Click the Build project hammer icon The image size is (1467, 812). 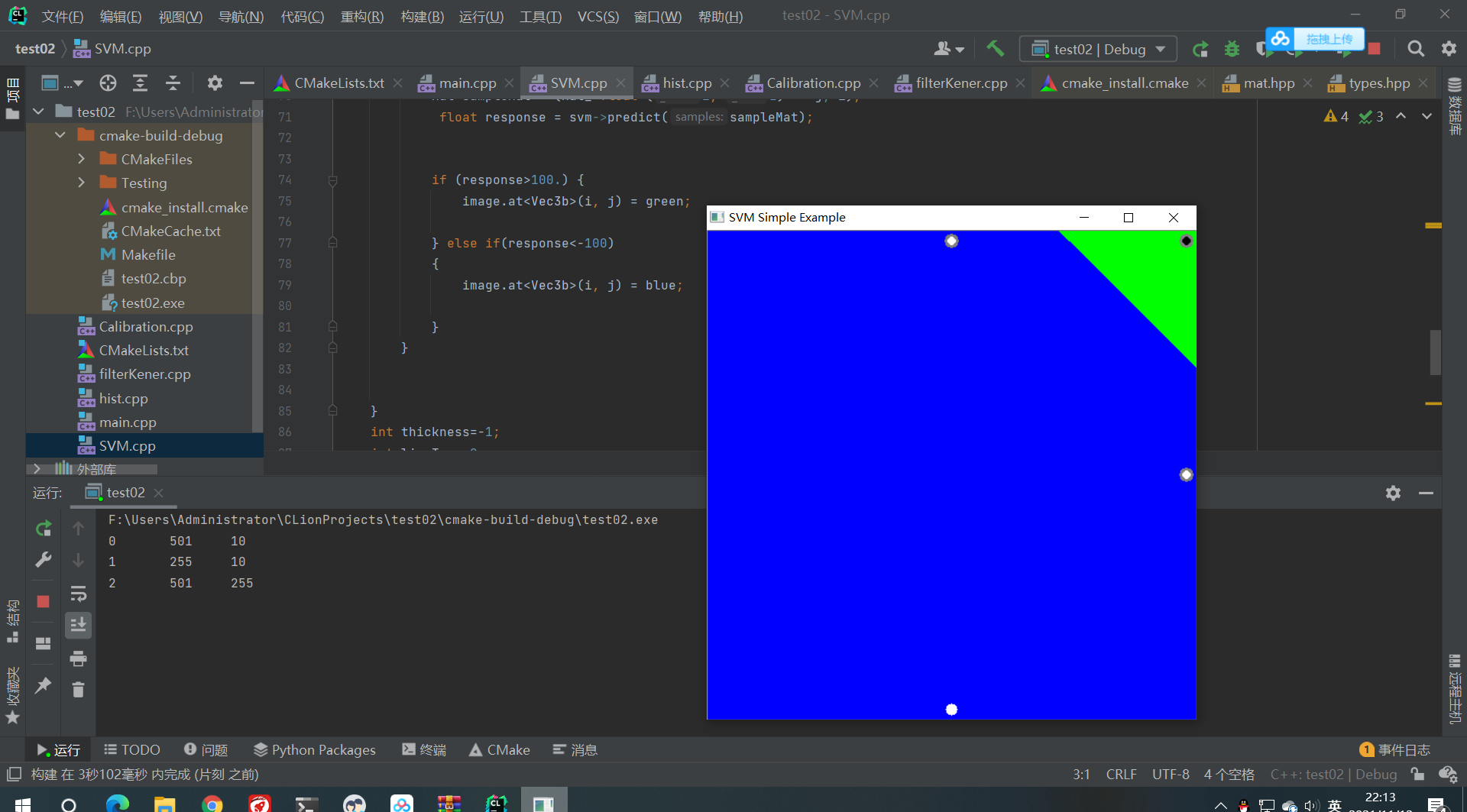(x=995, y=47)
